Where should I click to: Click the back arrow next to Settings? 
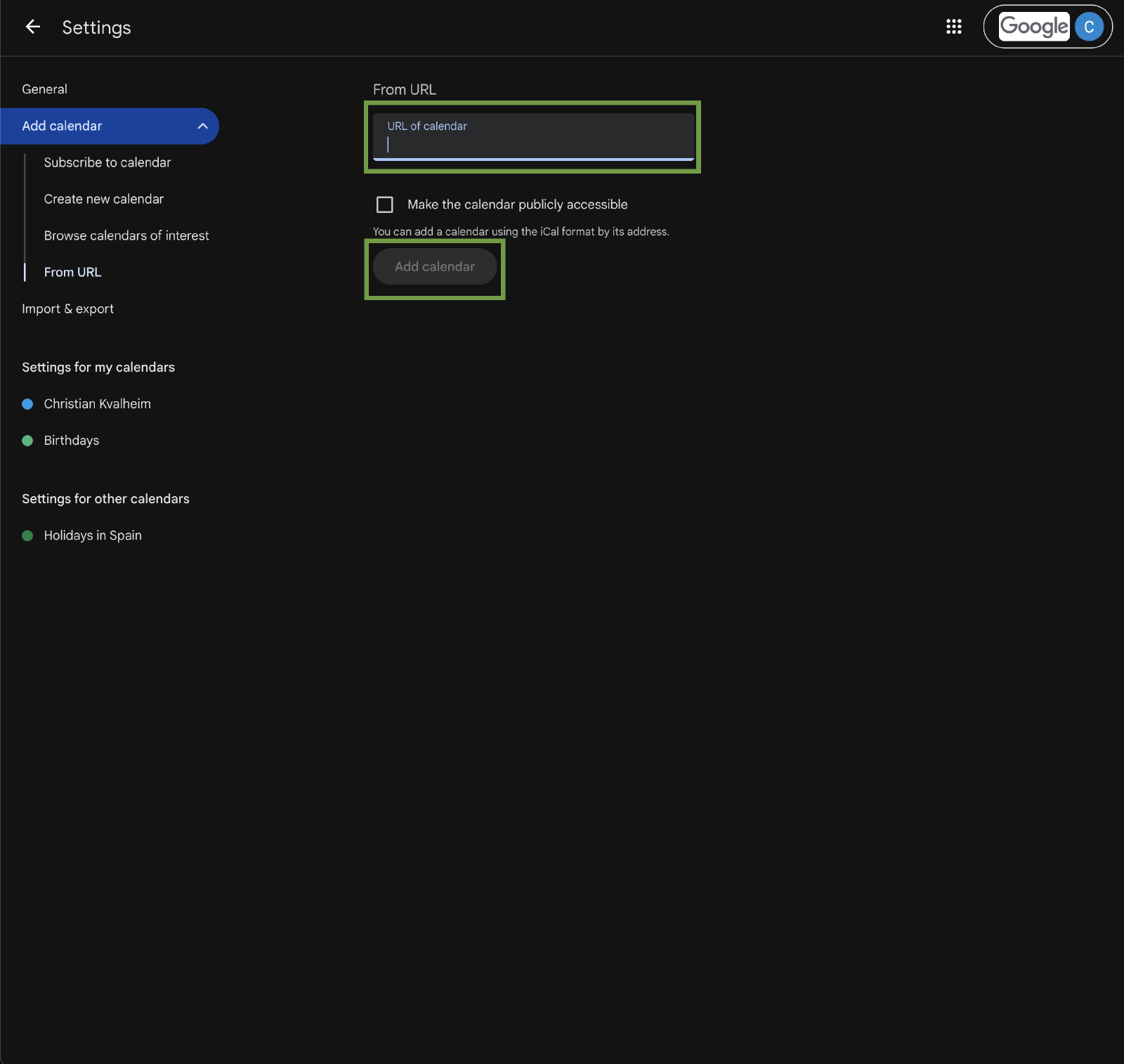(32, 27)
